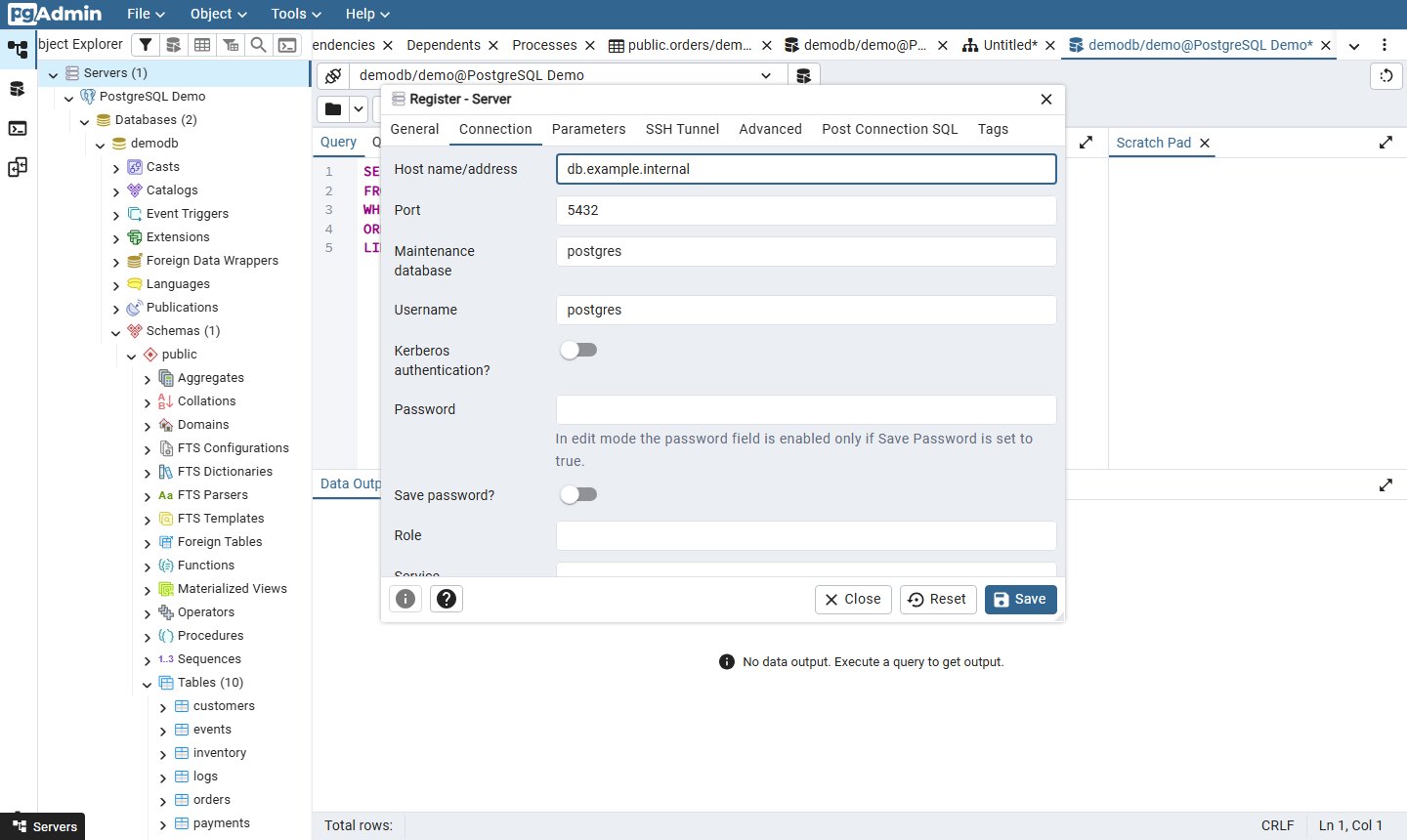Click the help question mark icon in dialog
The image size is (1407, 840).
pos(447,599)
